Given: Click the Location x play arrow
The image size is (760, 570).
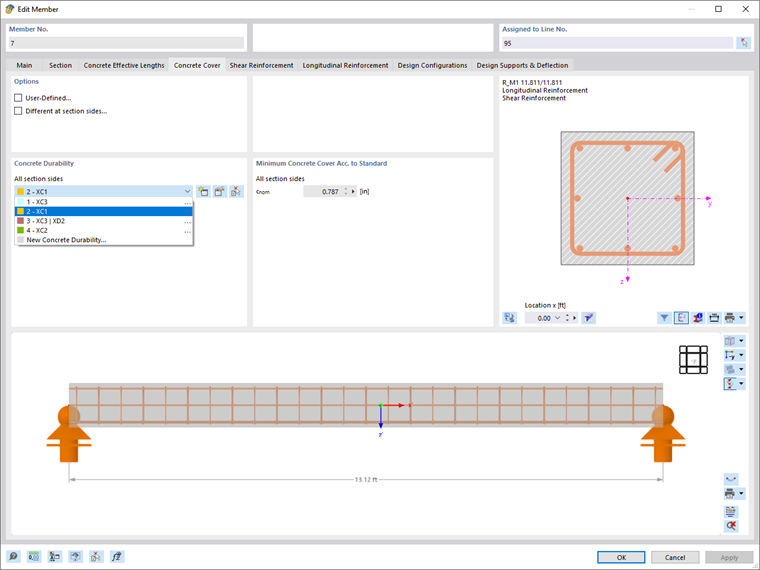Looking at the screenshot, I should click(575, 318).
